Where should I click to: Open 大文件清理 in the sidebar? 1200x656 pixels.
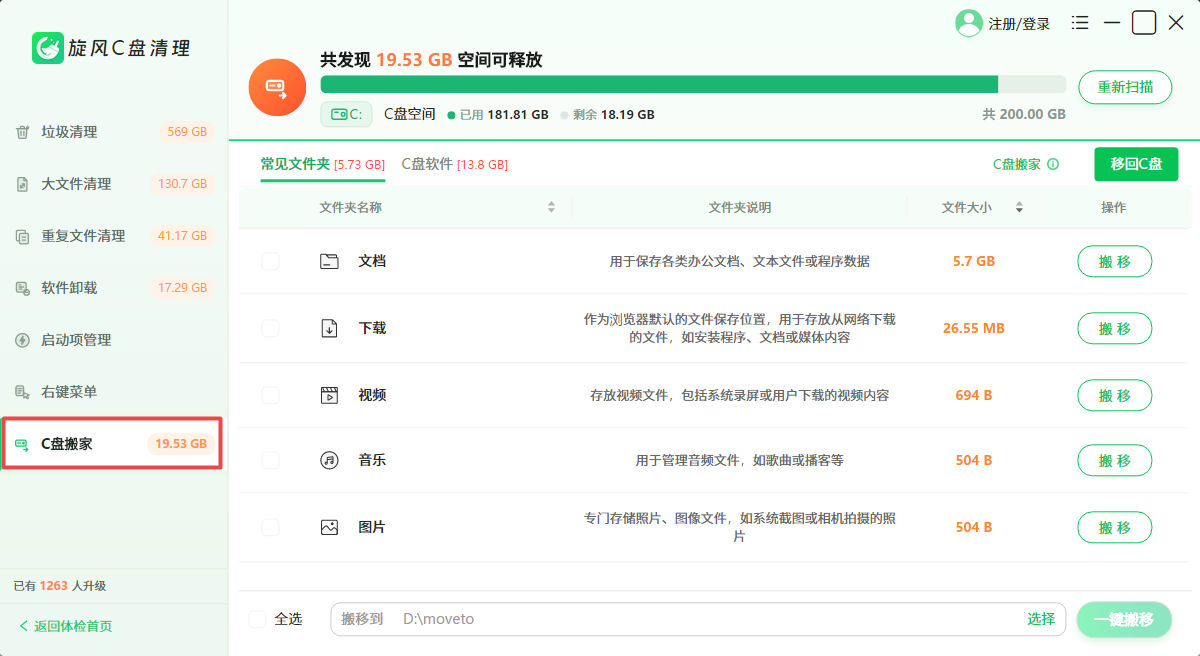[x=114, y=184]
